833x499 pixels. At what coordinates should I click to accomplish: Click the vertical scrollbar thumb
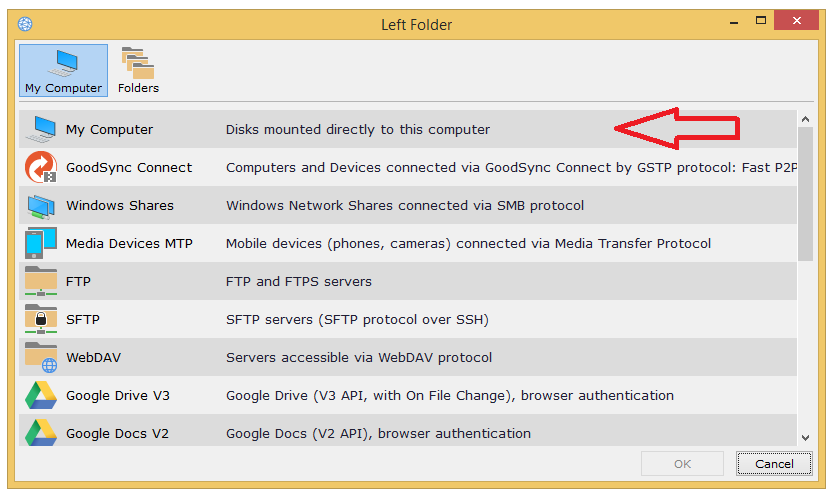(x=805, y=190)
